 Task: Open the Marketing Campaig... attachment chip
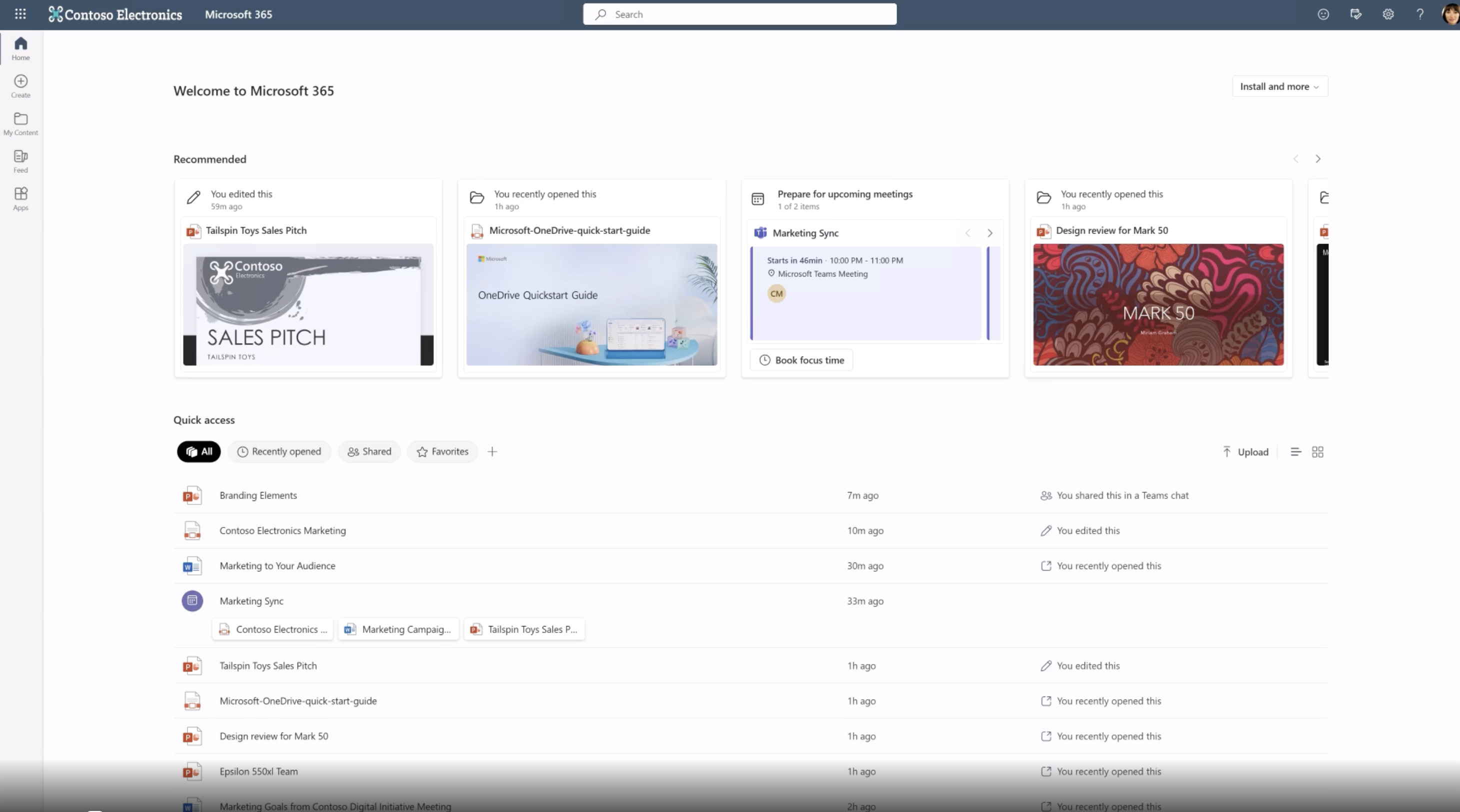[398, 629]
